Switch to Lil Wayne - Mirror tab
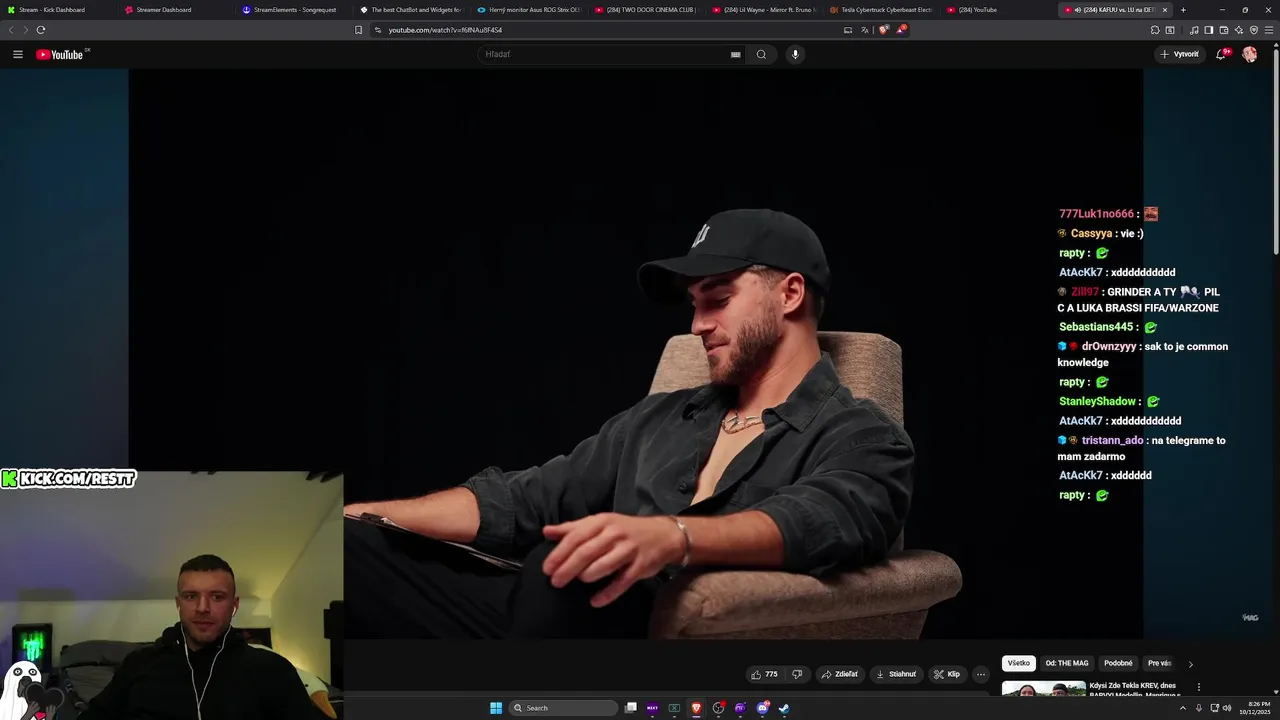Image resolution: width=1280 pixels, height=720 pixels. tap(765, 10)
